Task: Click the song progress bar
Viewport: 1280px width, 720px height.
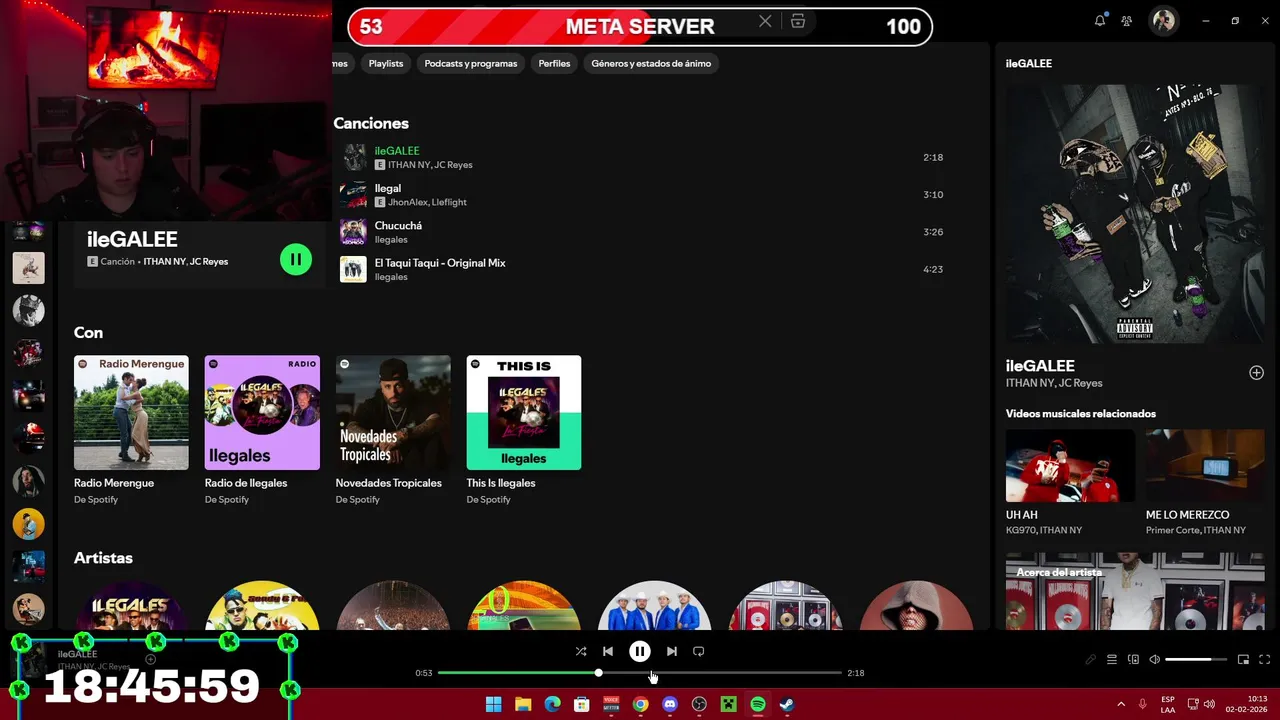Action: tap(640, 673)
